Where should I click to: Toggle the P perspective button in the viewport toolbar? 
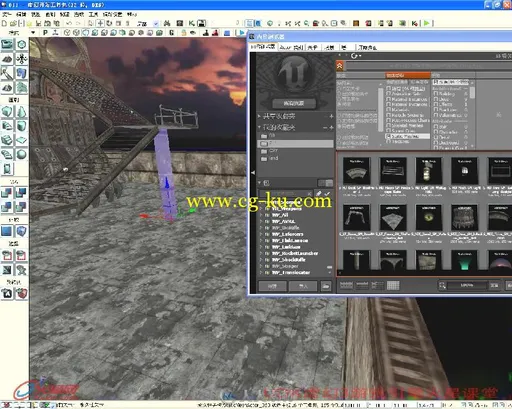coord(45,33)
